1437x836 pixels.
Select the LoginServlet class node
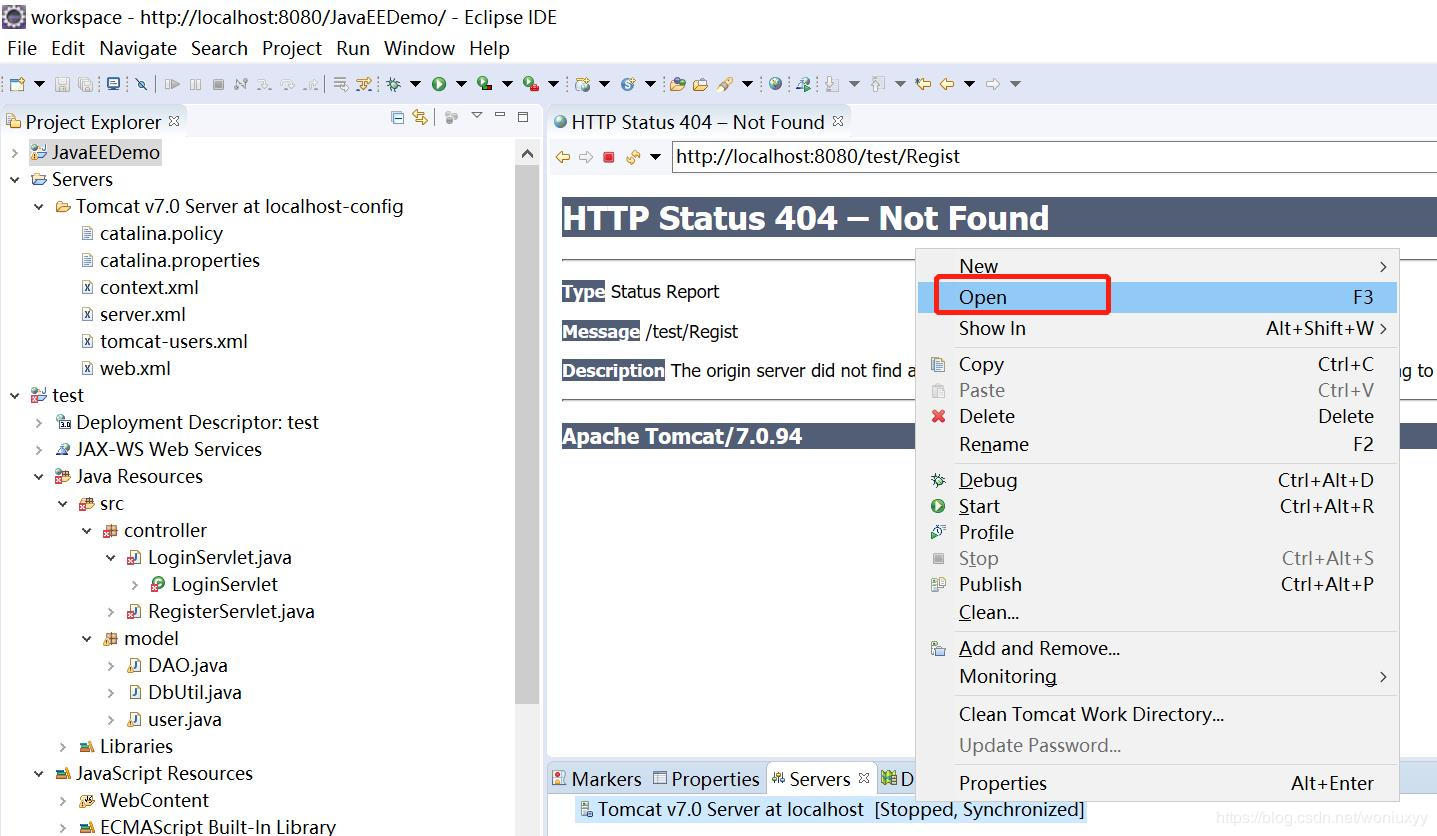(225, 585)
